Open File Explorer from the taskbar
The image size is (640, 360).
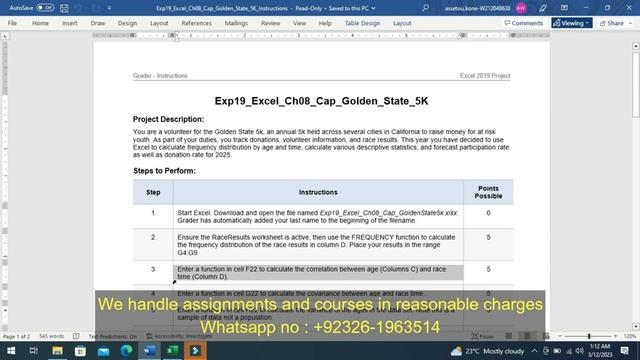(x=57, y=351)
